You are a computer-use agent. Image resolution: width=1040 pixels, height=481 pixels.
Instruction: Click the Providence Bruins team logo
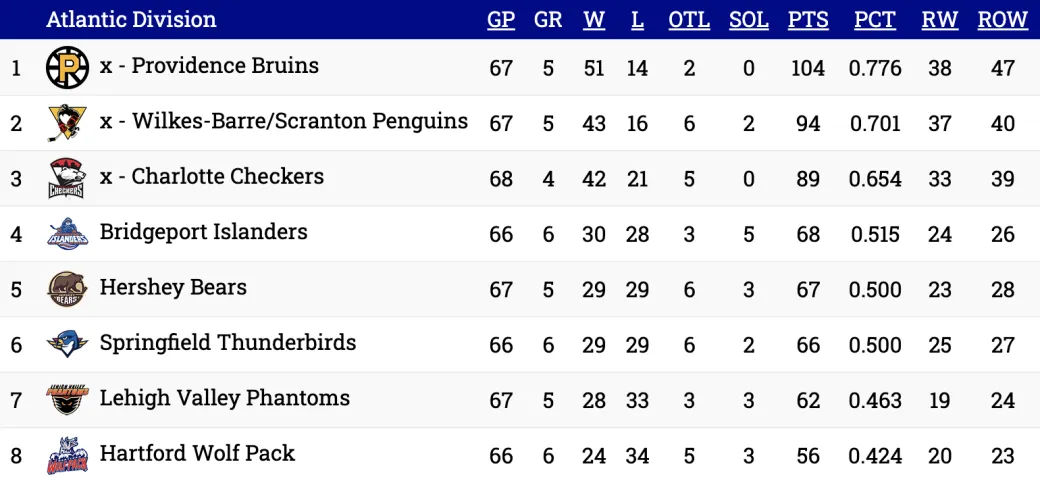click(x=67, y=68)
